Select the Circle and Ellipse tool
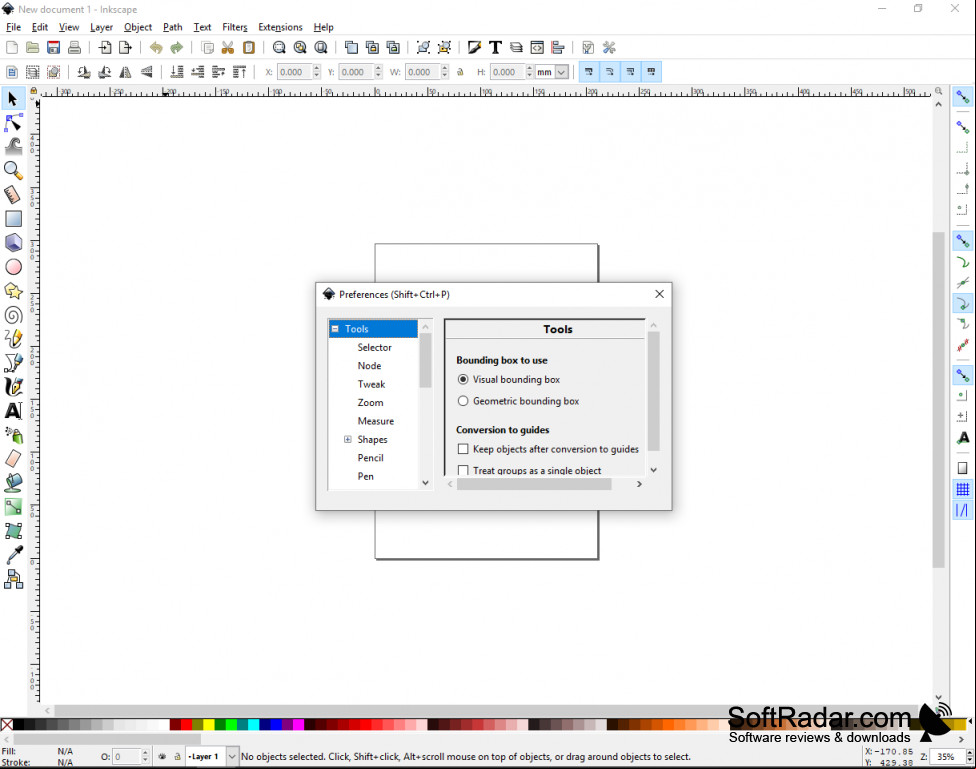Viewport: 976px width, 769px height. (x=13, y=267)
